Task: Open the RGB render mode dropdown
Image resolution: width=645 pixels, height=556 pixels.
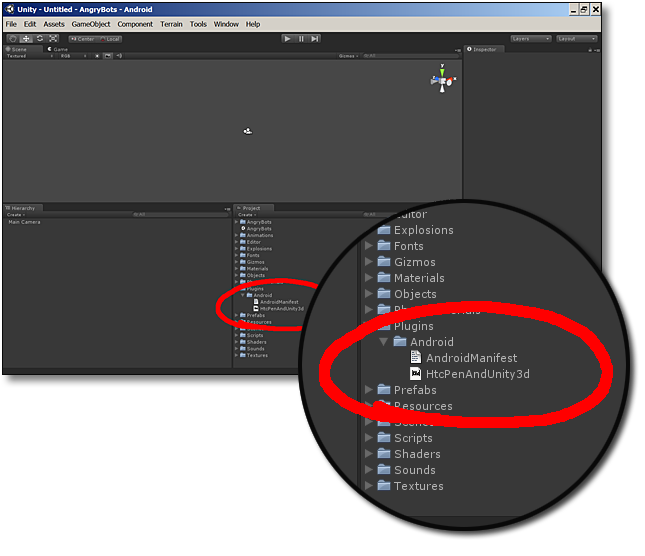Action: tap(73, 56)
